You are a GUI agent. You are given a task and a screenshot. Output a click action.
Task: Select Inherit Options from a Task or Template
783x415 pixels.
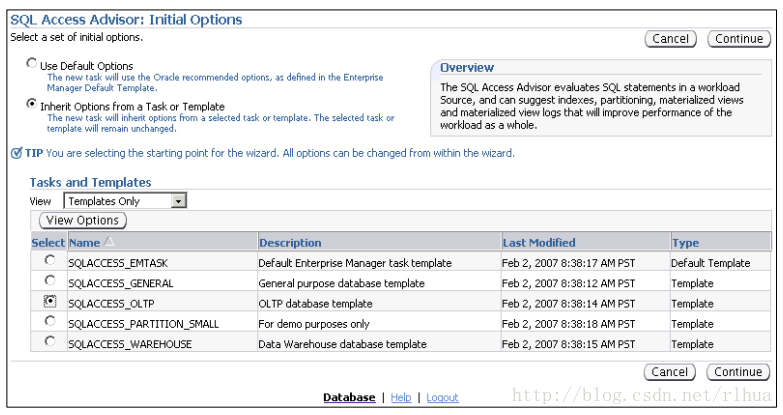click(32, 104)
